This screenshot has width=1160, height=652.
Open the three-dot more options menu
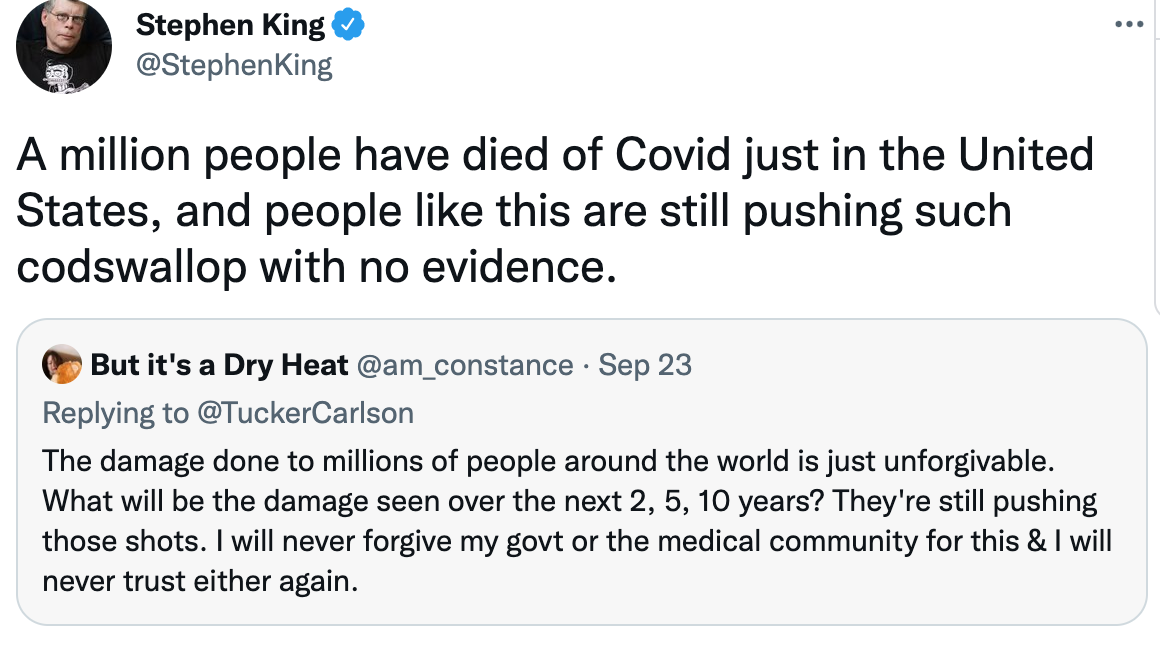1129,24
